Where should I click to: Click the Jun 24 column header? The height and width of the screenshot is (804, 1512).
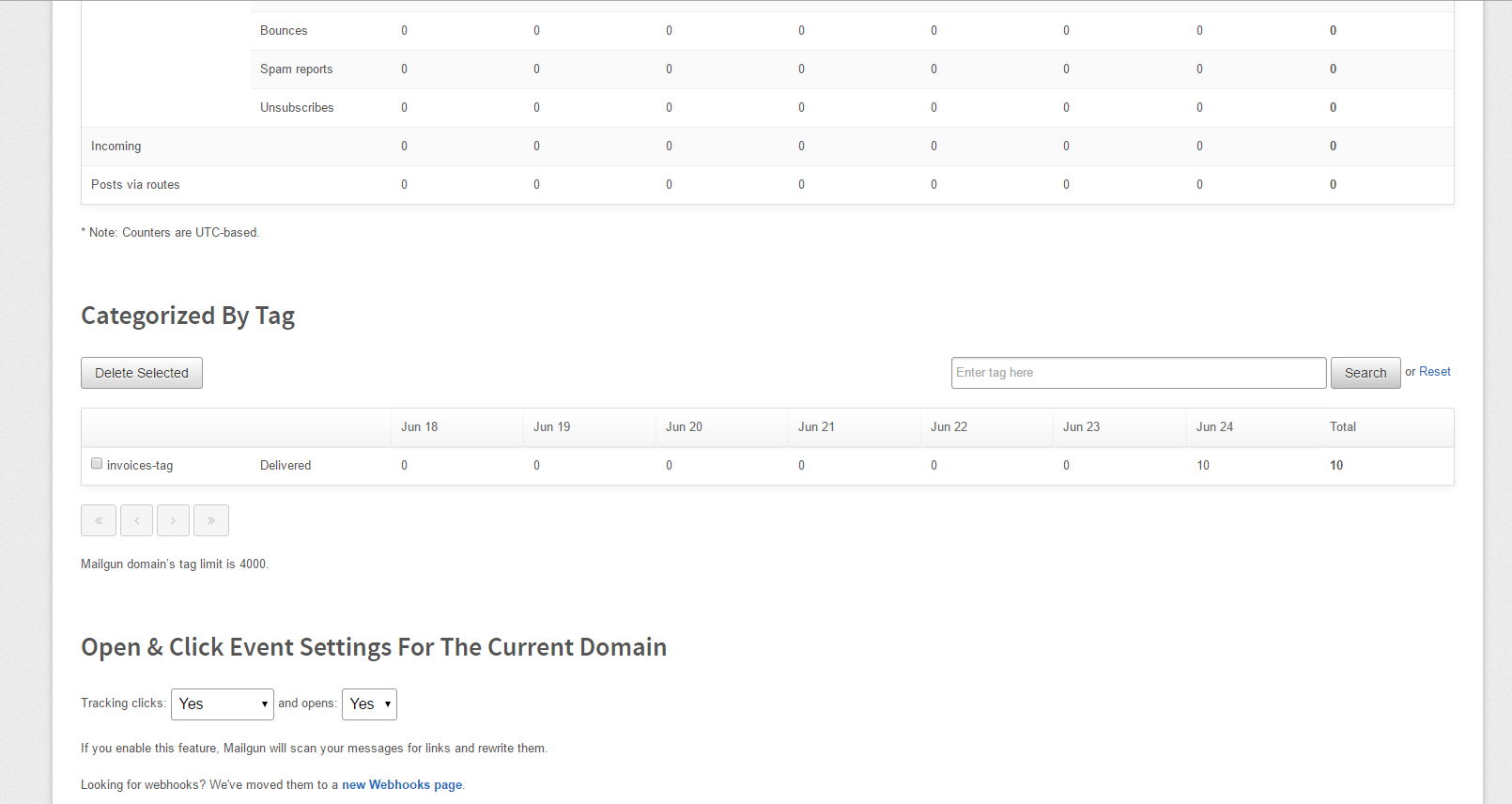pyautogui.click(x=1214, y=427)
